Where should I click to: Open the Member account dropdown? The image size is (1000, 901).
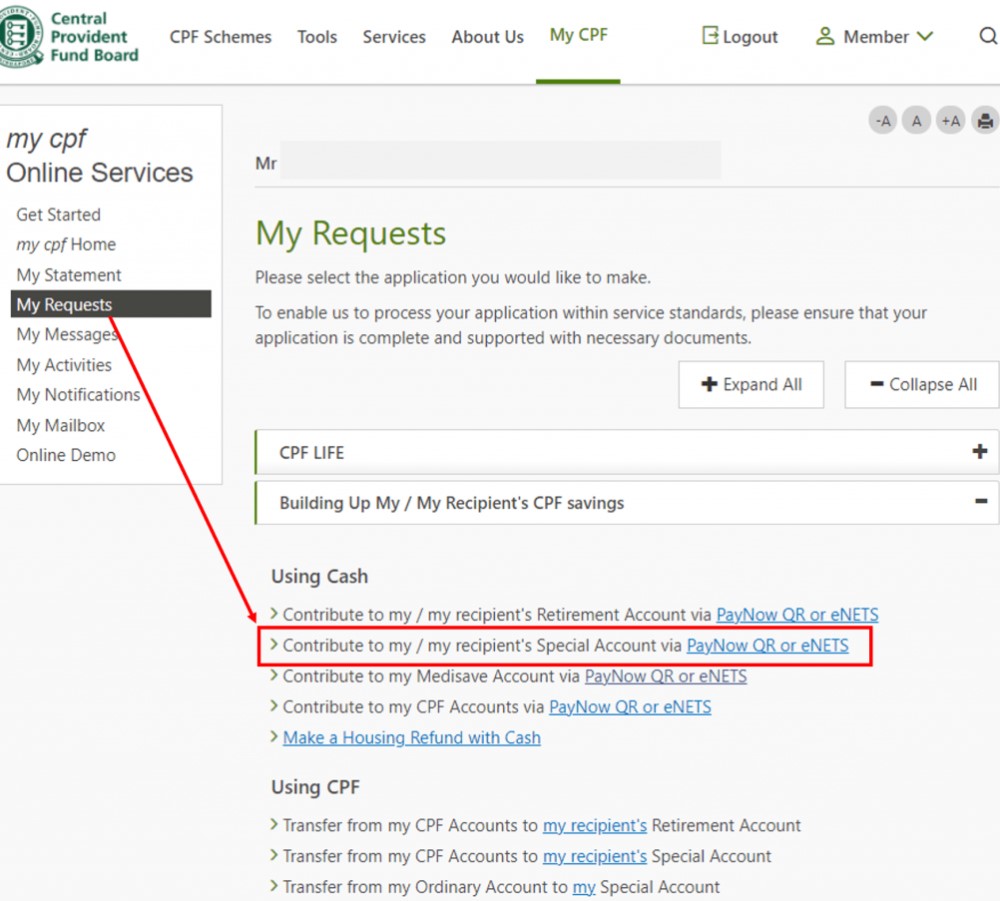pyautogui.click(x=874, y=37)
